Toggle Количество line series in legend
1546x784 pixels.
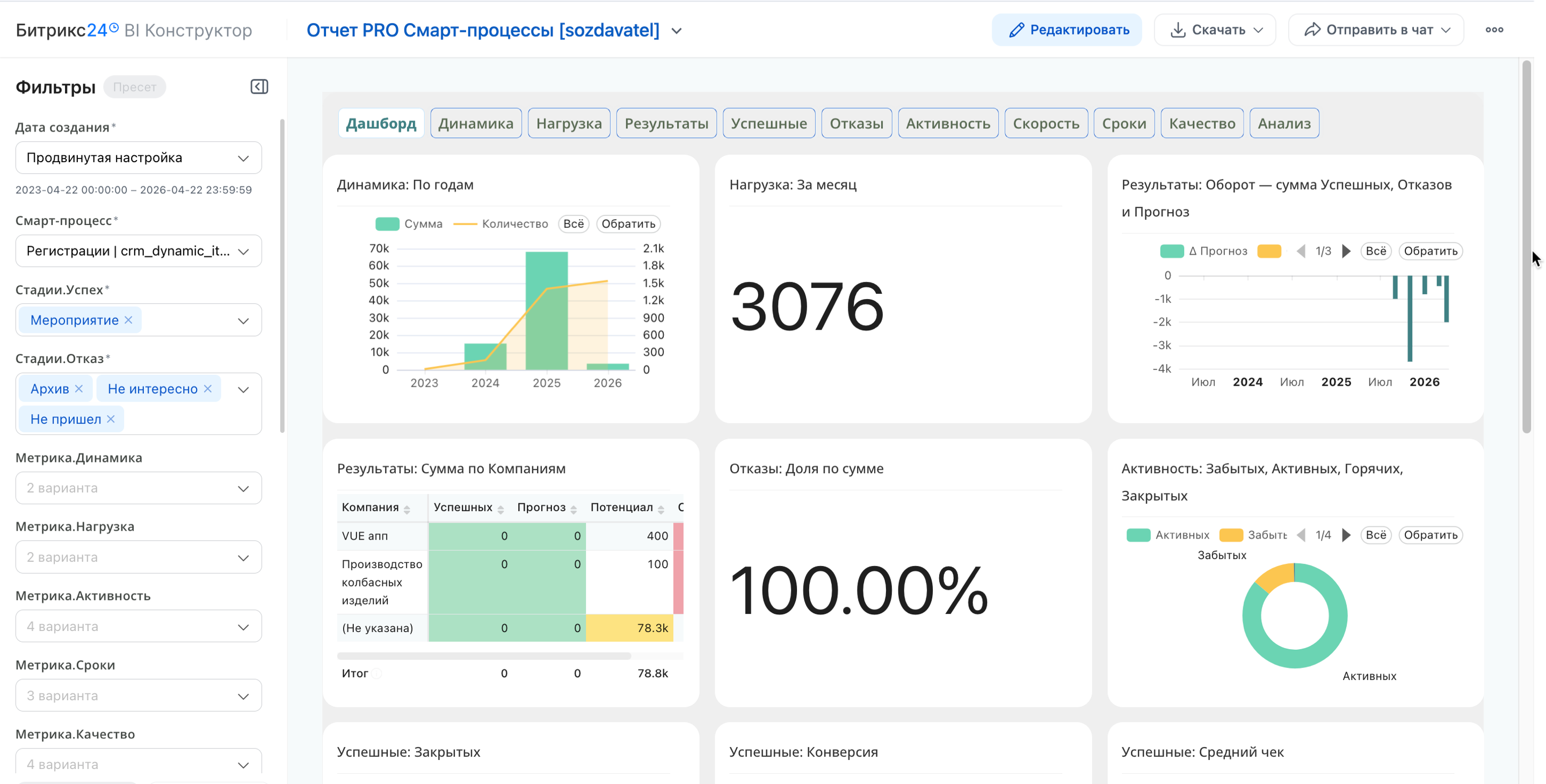point(500,224)
